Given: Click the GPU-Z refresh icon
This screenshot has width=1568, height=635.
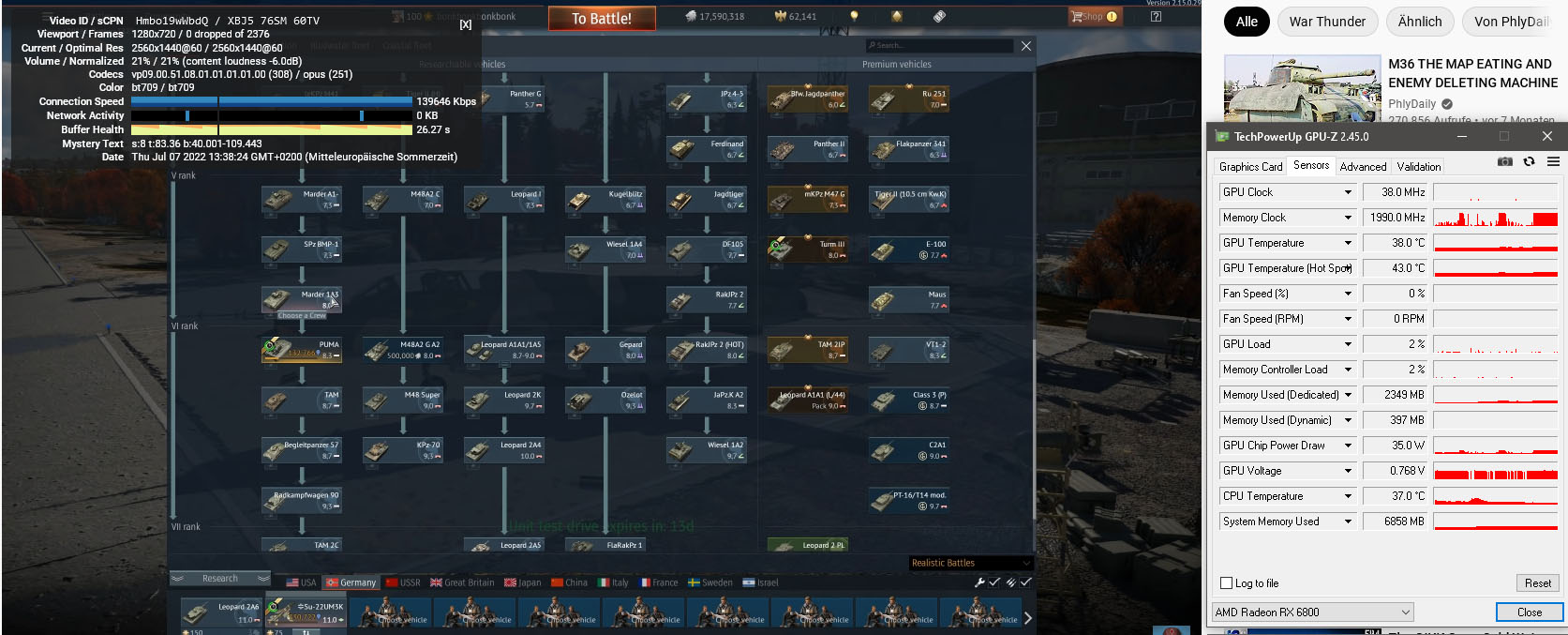Looking at the screenshot, I should (1529, 161).
